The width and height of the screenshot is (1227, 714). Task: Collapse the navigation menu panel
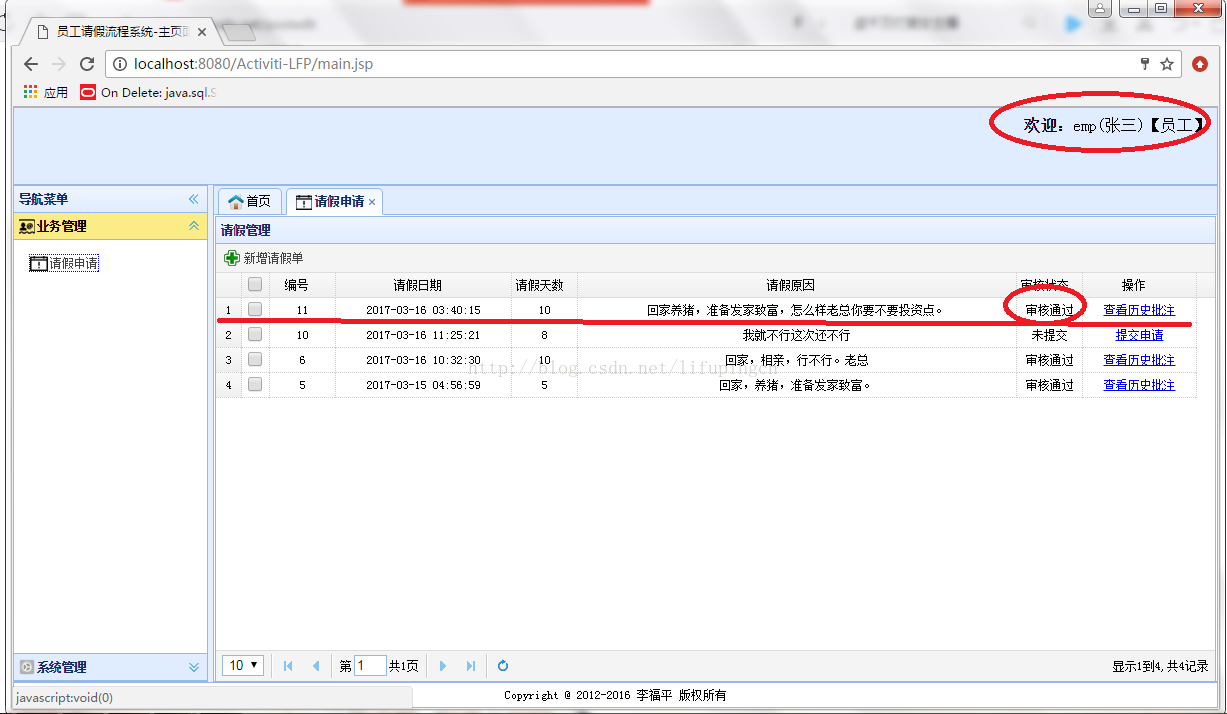[194, 199]
